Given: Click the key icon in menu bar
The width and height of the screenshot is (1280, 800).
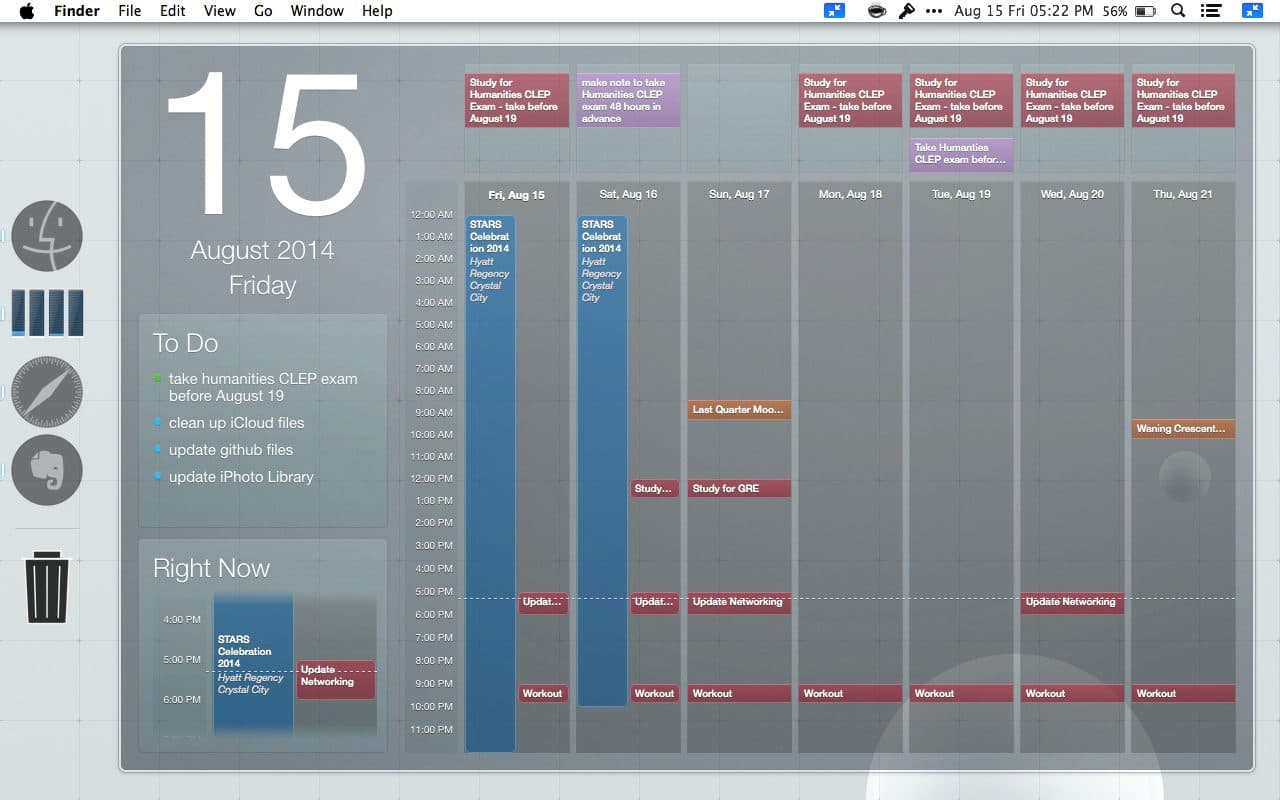Looking at the screenshot, I should click(906, 11).
